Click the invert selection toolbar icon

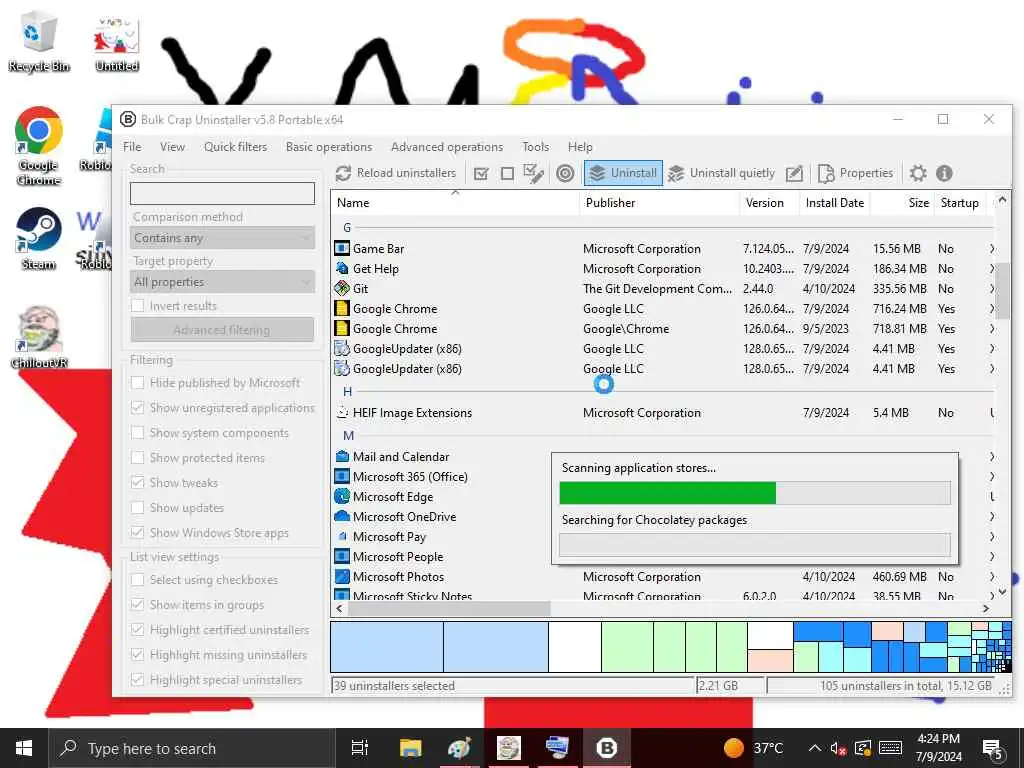[x=534, y=173]
